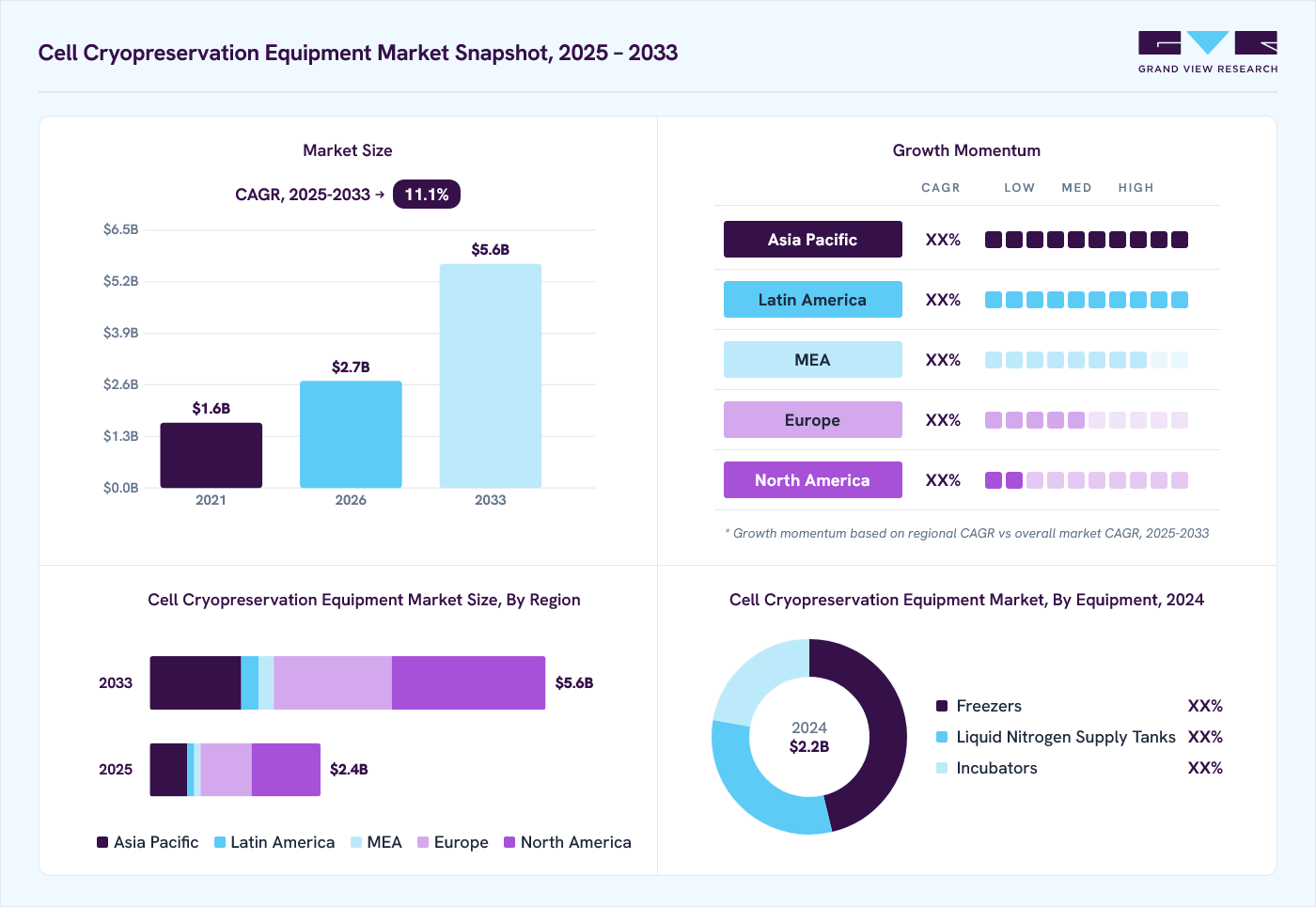Click the HIGH column header

[x=1136, y=188]
